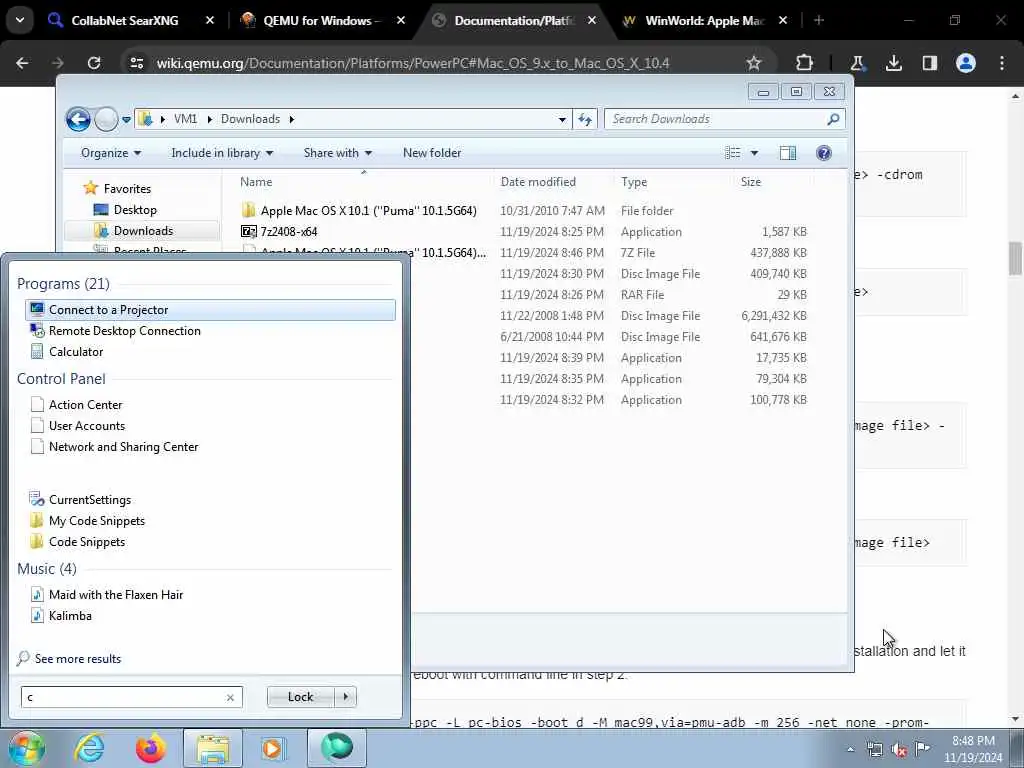Click the Windows Start orb
This screenshot has height=768, width=1024.
point(26,748)
